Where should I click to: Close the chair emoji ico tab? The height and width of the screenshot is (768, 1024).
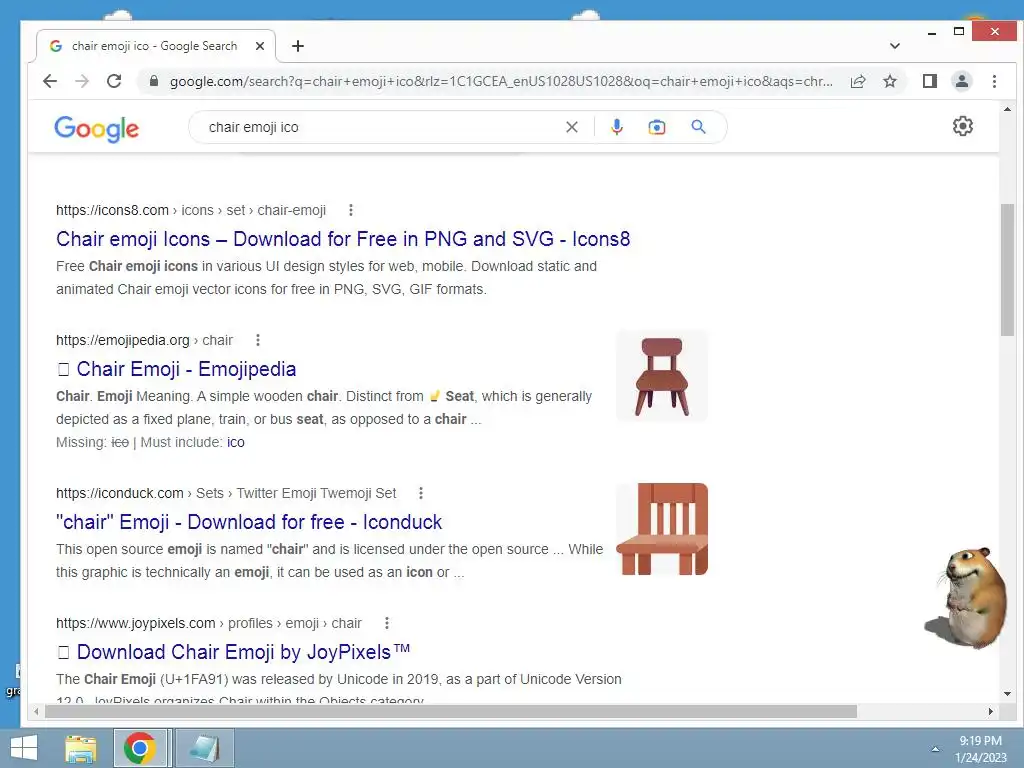coord(259,46)
